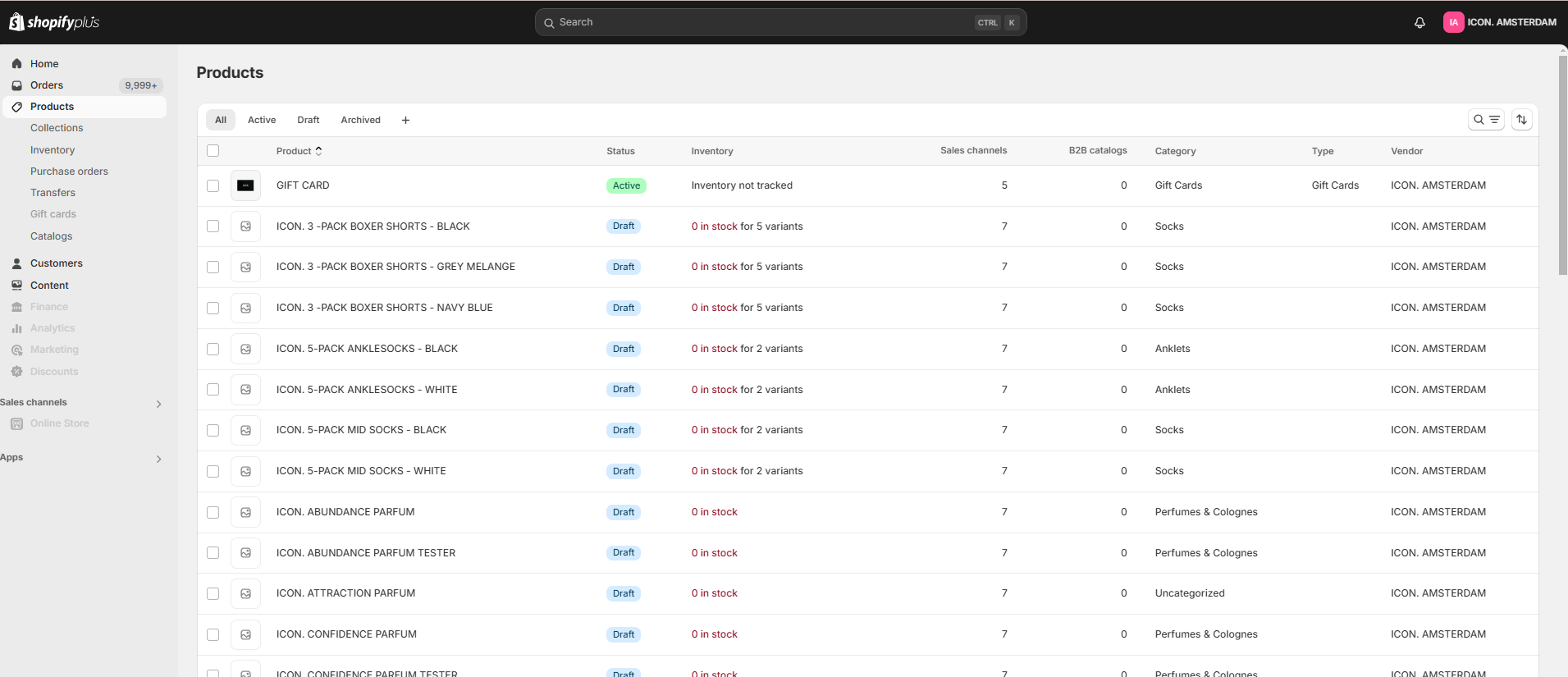Click the Products tag icon
The height and width of the screenshot is (677, 1568).
click(x=16, y=107)
